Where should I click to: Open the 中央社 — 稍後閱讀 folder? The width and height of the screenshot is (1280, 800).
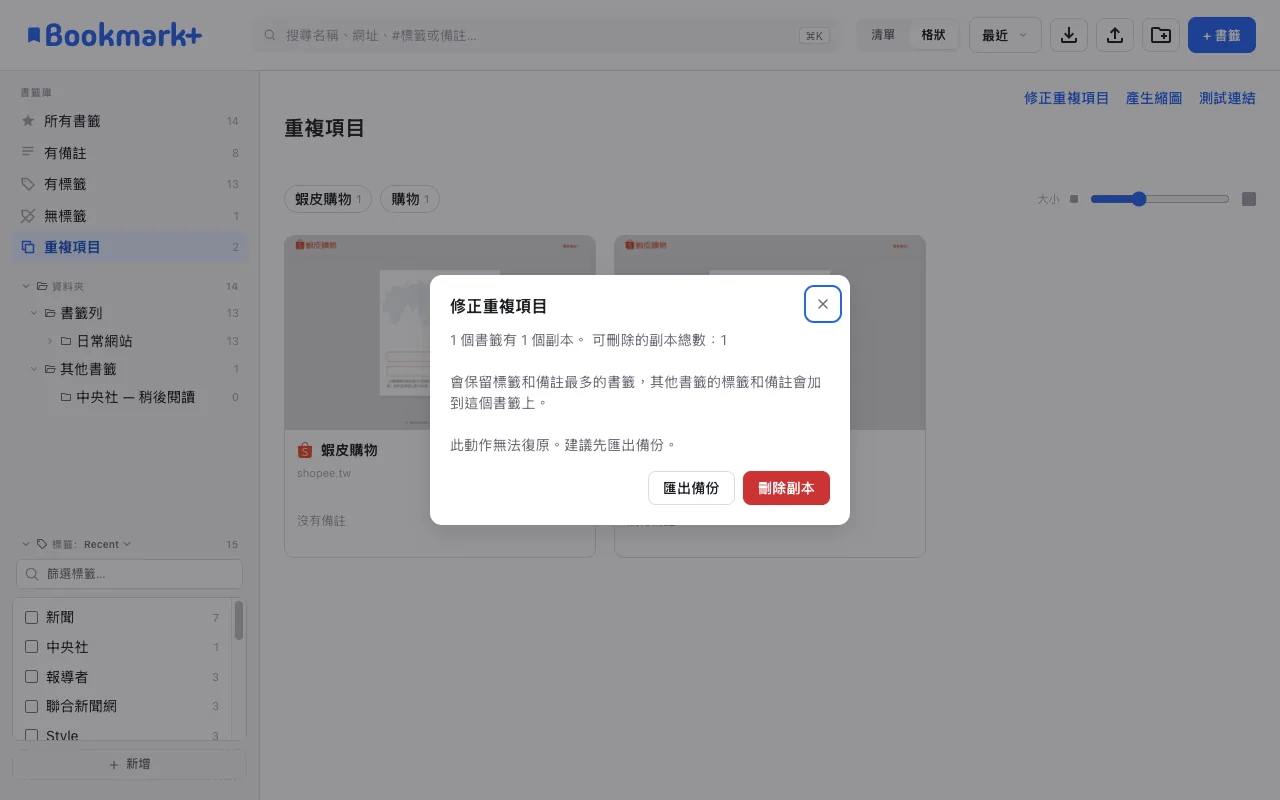pyautogui.click(x=138, y=397)
